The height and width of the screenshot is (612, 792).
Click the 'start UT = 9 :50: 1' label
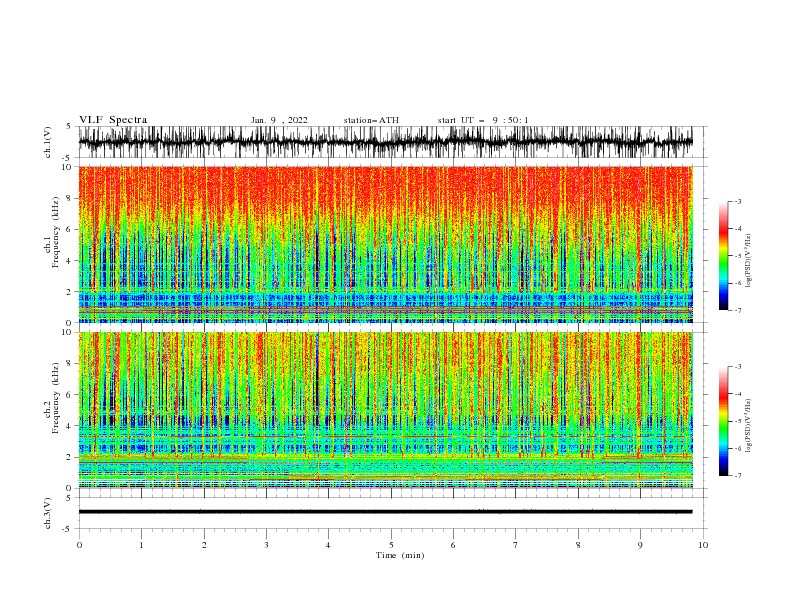tap(483, 120)
